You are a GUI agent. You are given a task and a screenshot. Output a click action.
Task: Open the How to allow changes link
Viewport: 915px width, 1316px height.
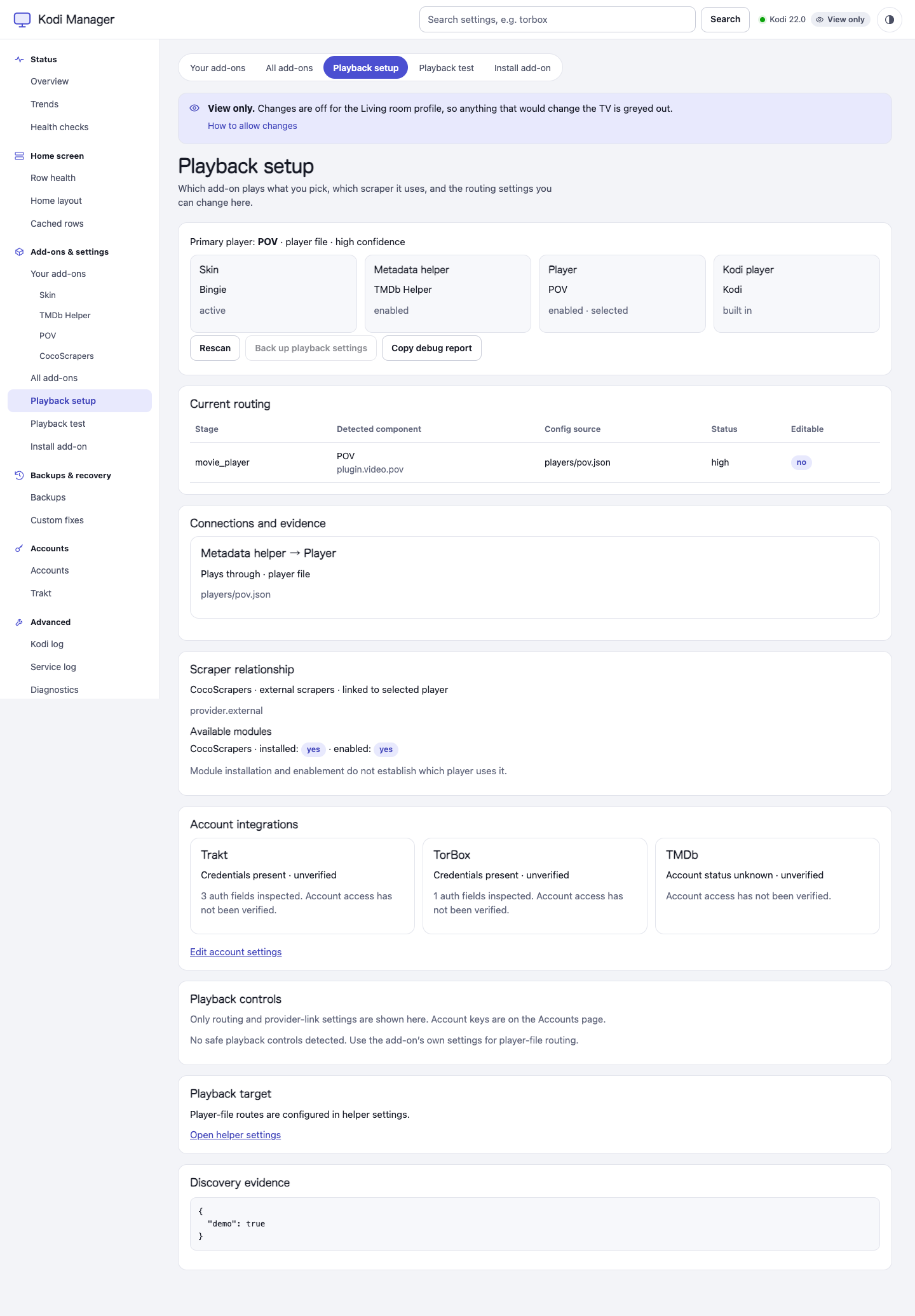tap(252, 126)
